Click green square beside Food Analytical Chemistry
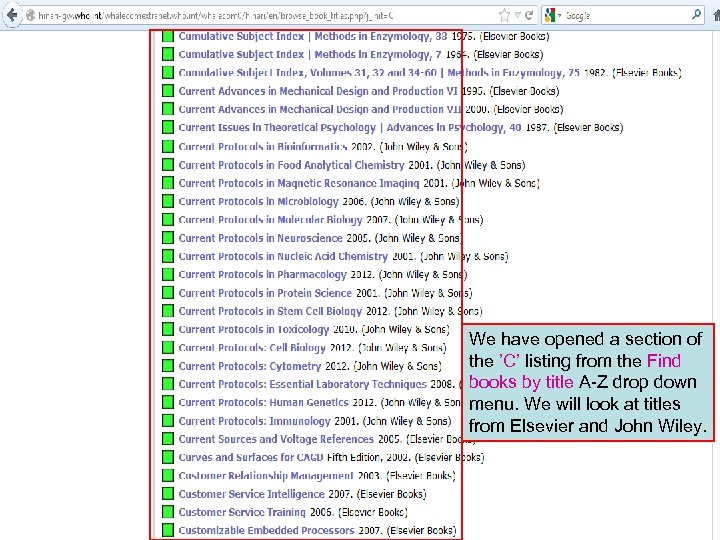This screenshot has height=540, width=720. pos(168,164)
